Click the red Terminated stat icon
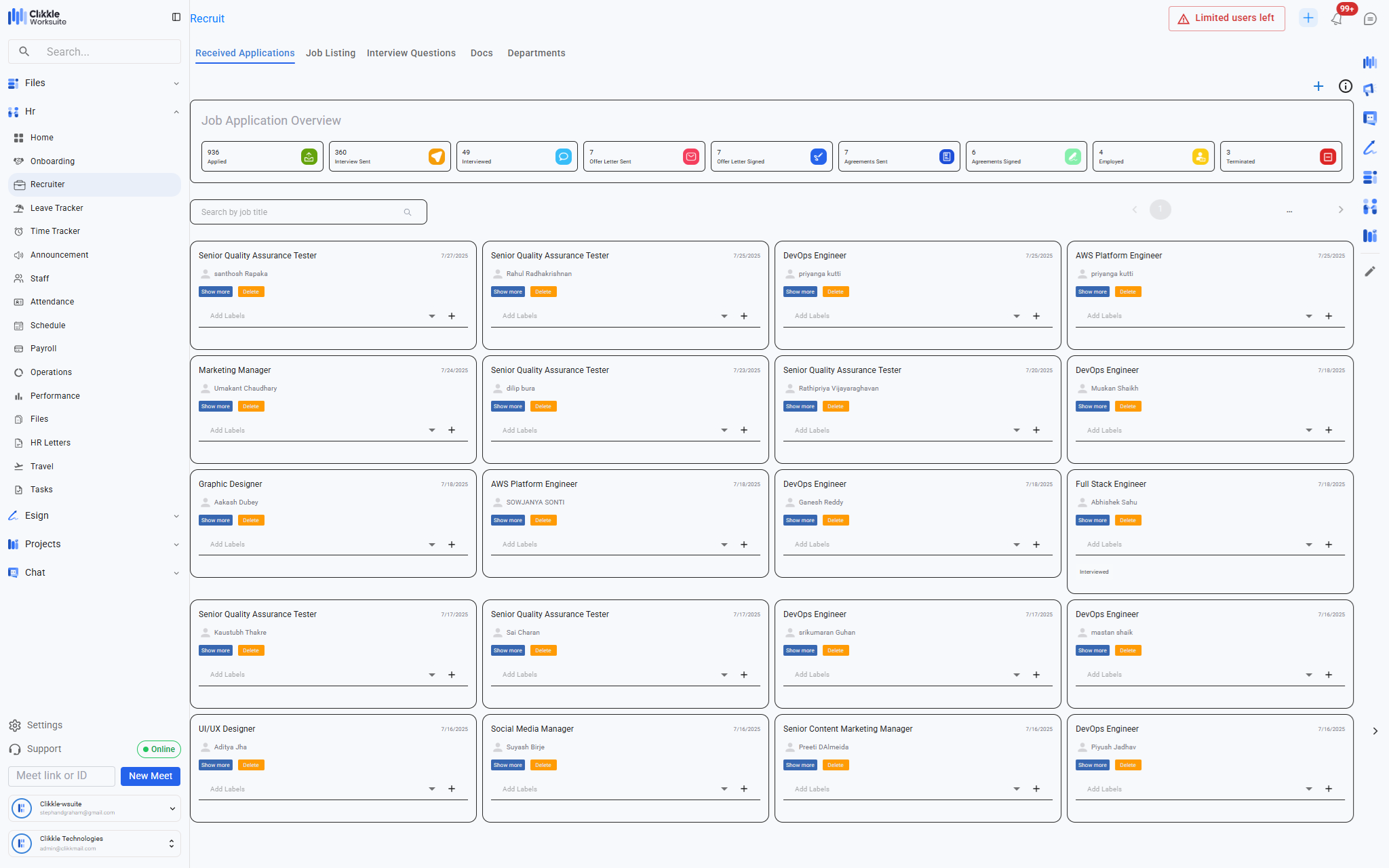 [1327, 157]
